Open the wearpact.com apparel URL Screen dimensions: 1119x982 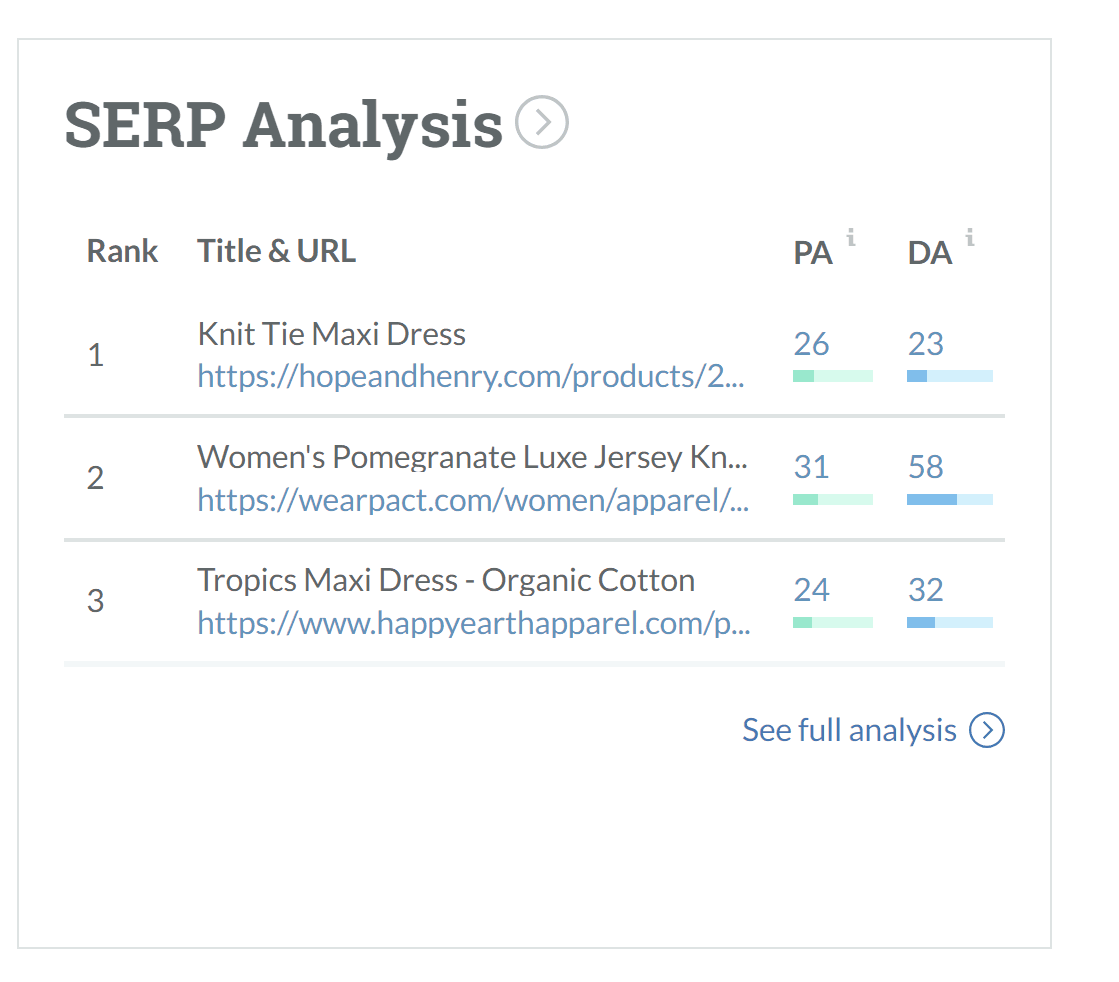(x=472, y=500)
